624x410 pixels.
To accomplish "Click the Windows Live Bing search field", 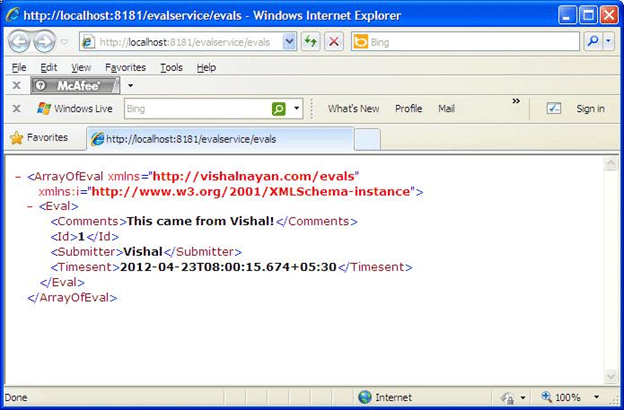I will (x=198, y=109).
